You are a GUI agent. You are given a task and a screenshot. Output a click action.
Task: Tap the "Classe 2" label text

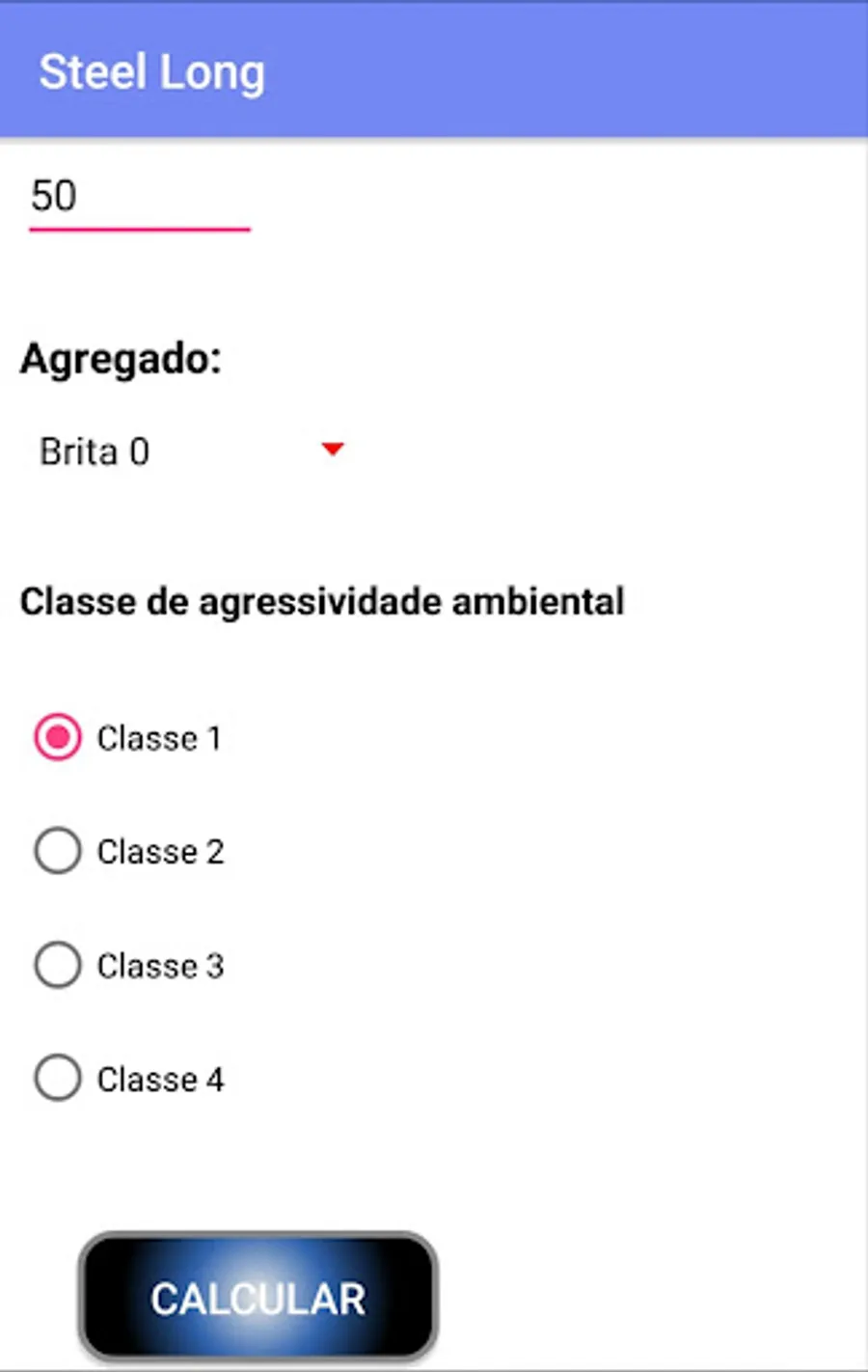[160, 852]
